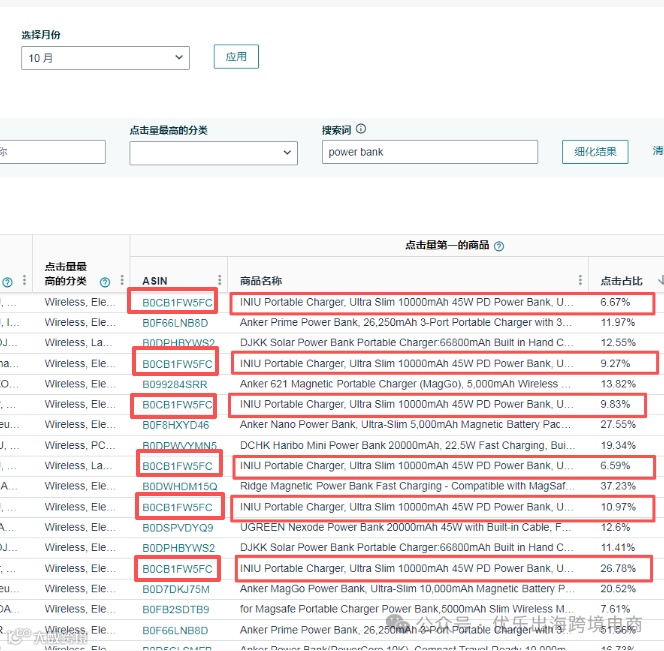Open the ASIN column options menu dots
664x651 pixels.
(219, 280)
